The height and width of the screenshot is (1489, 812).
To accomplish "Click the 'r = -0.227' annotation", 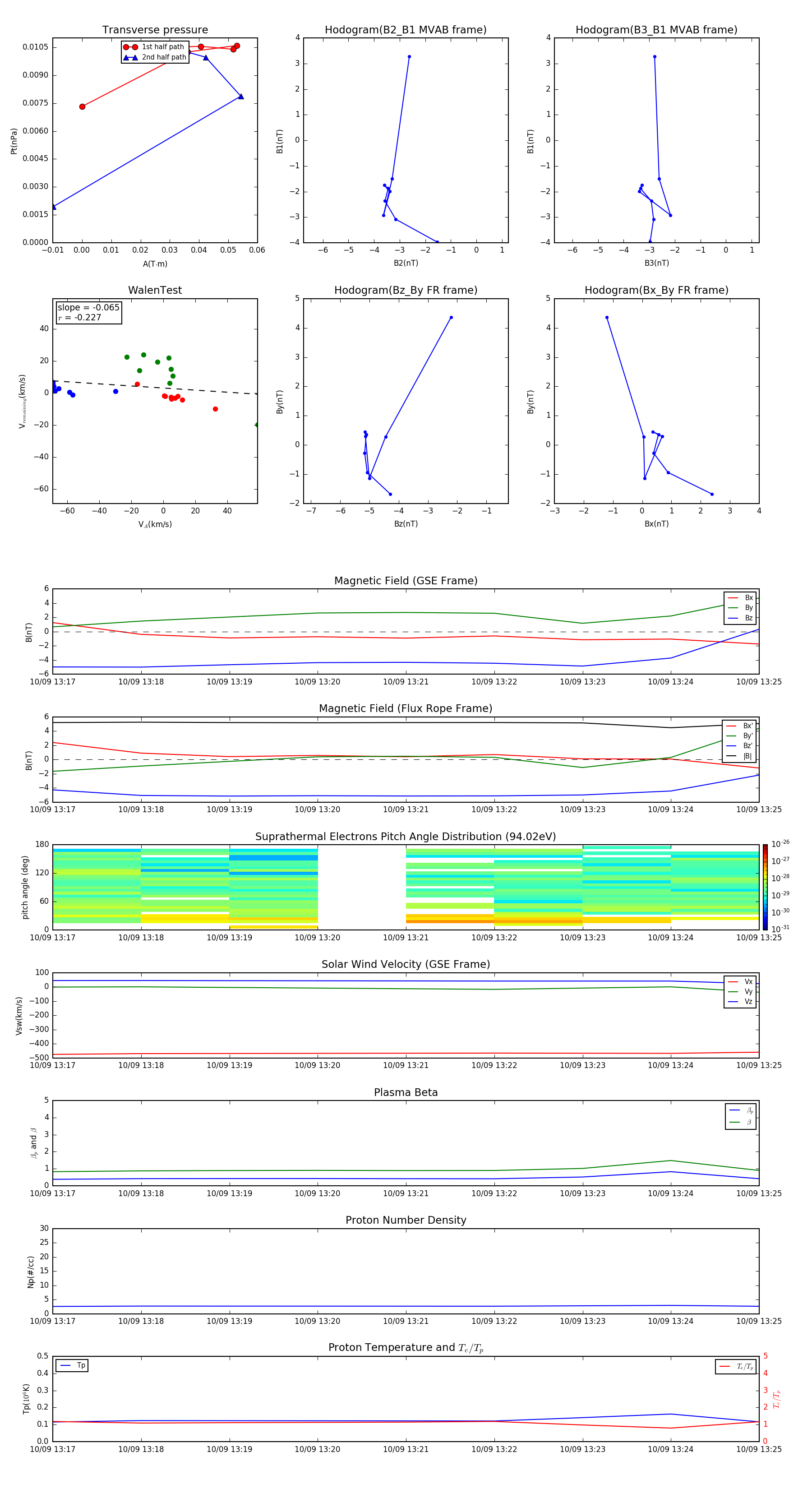I will tap(80, 317).
